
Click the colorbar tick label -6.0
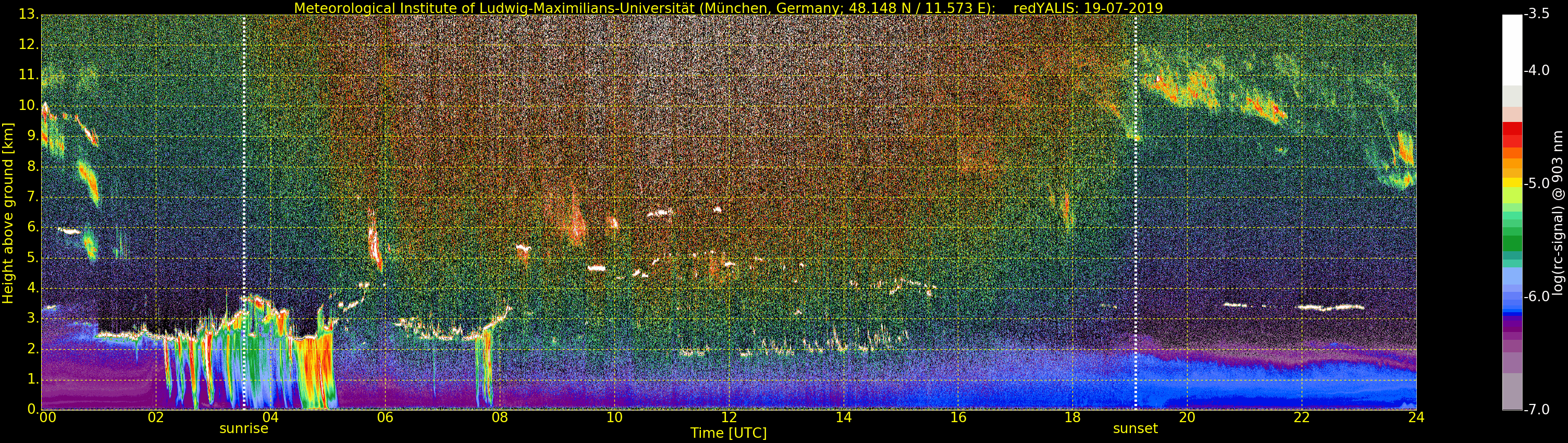coord(1536,297)
